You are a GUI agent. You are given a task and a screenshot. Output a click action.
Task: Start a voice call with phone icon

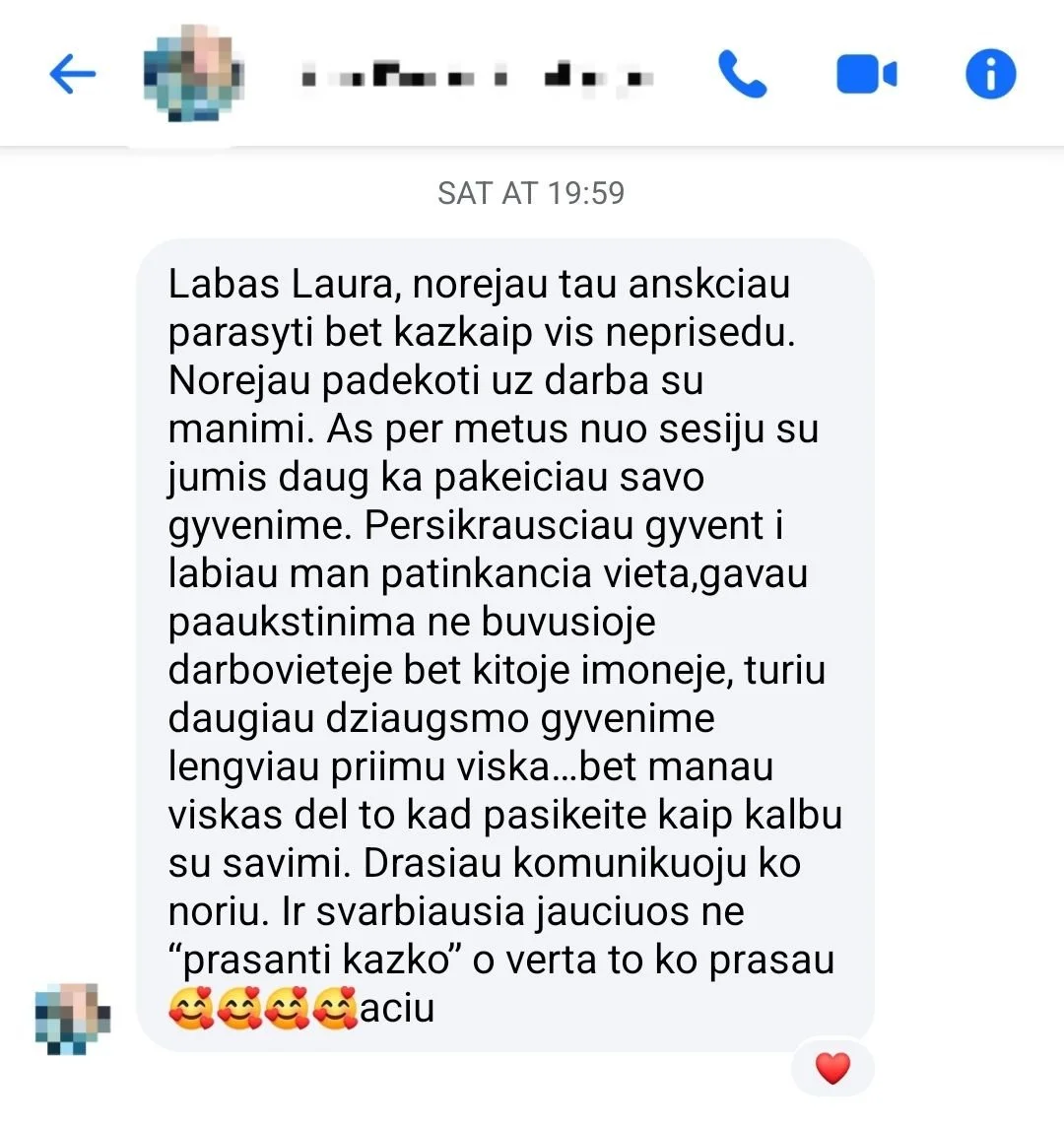coord(743,73)
